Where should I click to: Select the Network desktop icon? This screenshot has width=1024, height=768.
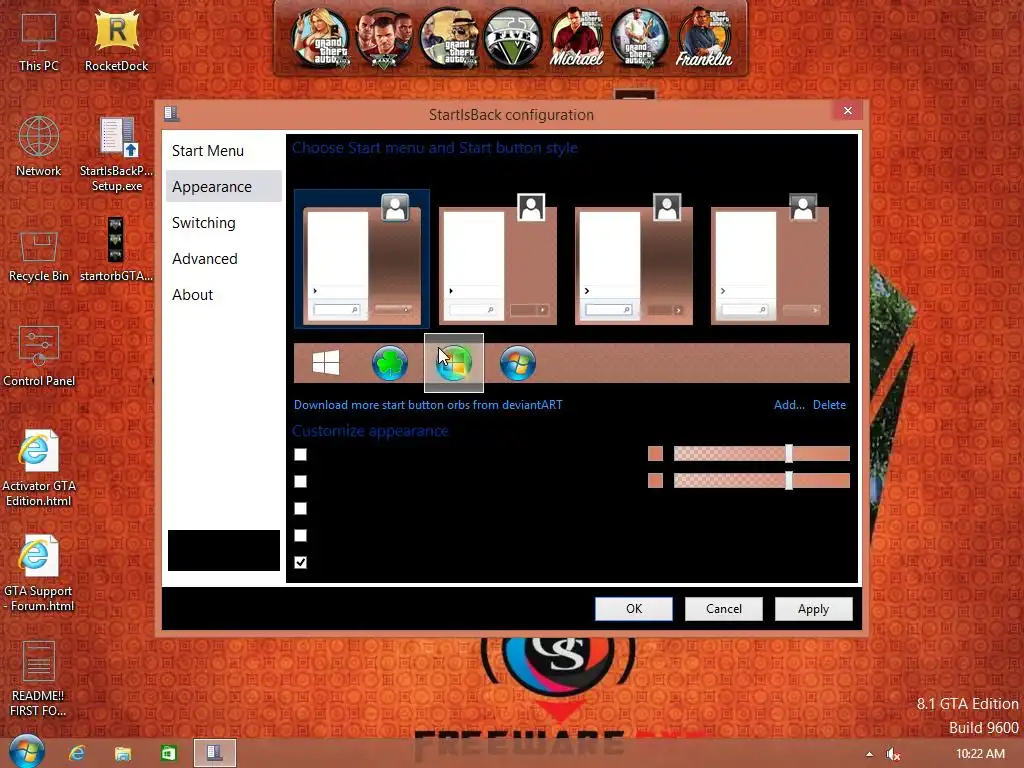[39, 146]
